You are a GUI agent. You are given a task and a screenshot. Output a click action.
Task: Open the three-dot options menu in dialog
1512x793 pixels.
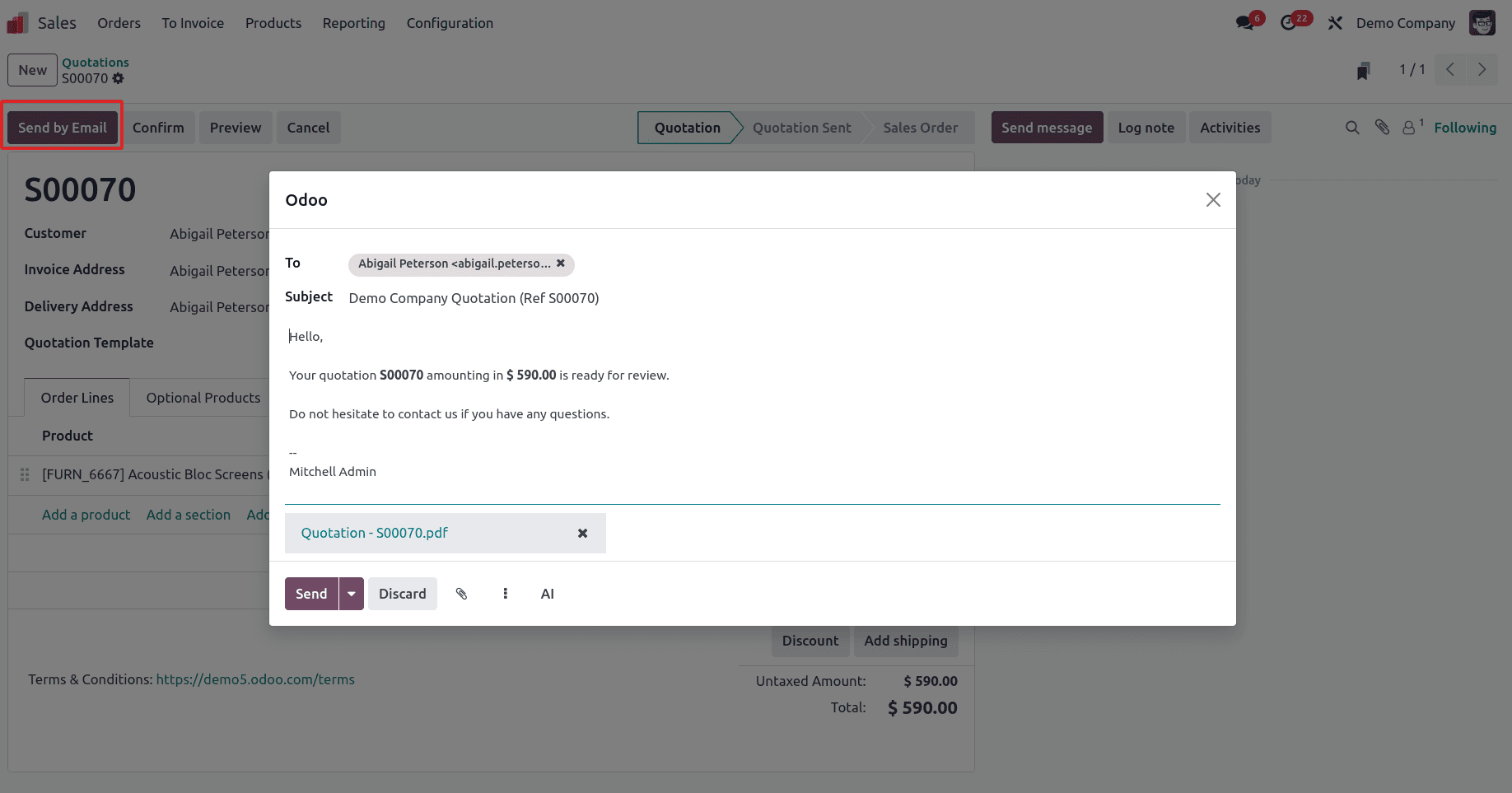pyautogui.click(x=506, y=594)
